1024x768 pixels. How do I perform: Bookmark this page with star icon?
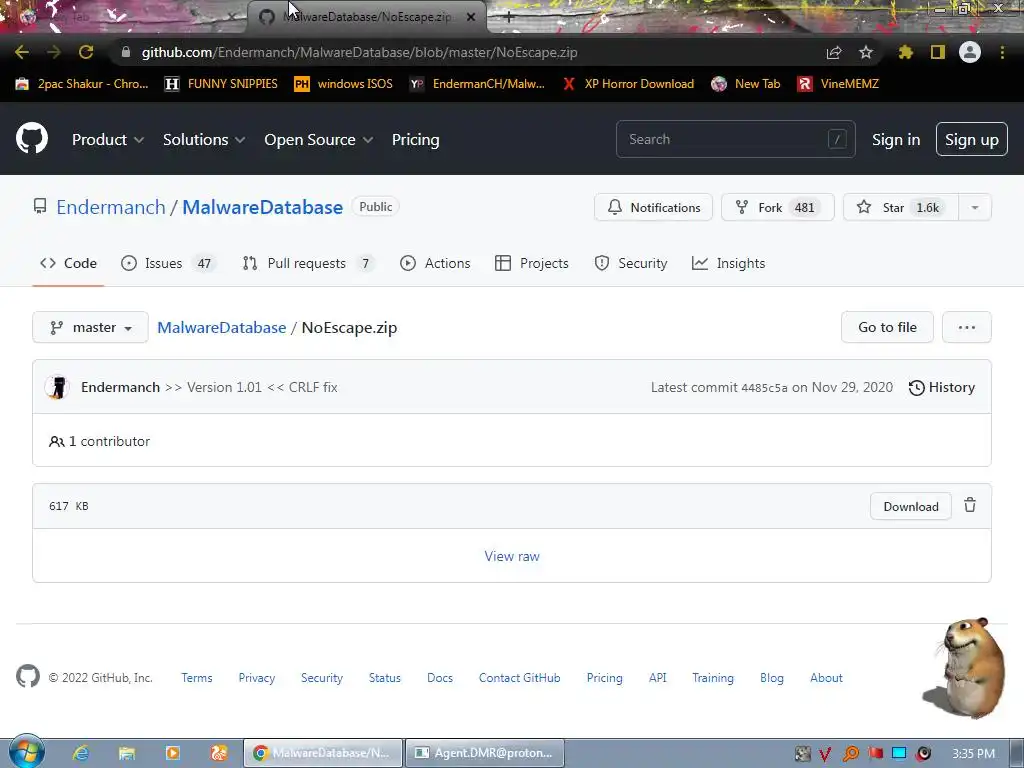coord(866,52)
